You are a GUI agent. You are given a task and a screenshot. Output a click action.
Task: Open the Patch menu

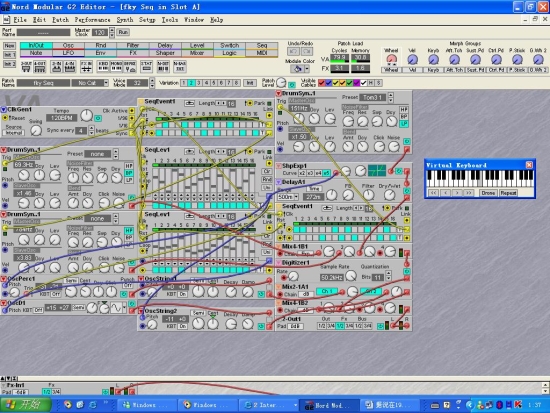tap(60, 20)
